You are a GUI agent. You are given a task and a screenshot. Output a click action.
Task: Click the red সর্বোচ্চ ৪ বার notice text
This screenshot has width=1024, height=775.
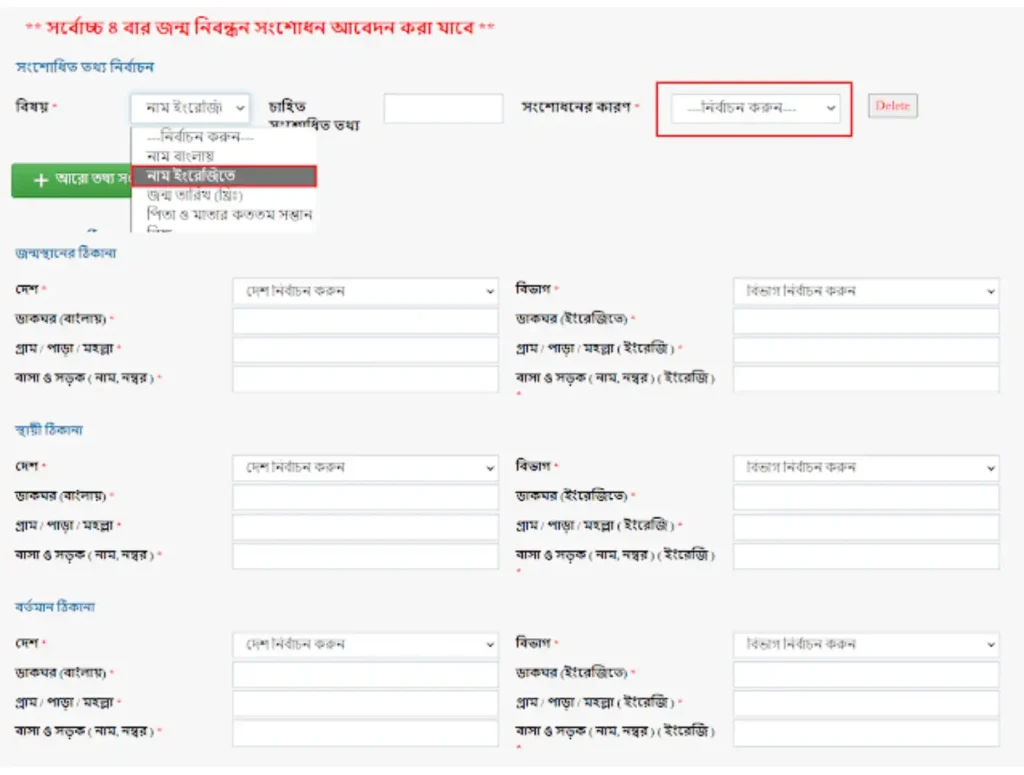(x=260, y=27)
